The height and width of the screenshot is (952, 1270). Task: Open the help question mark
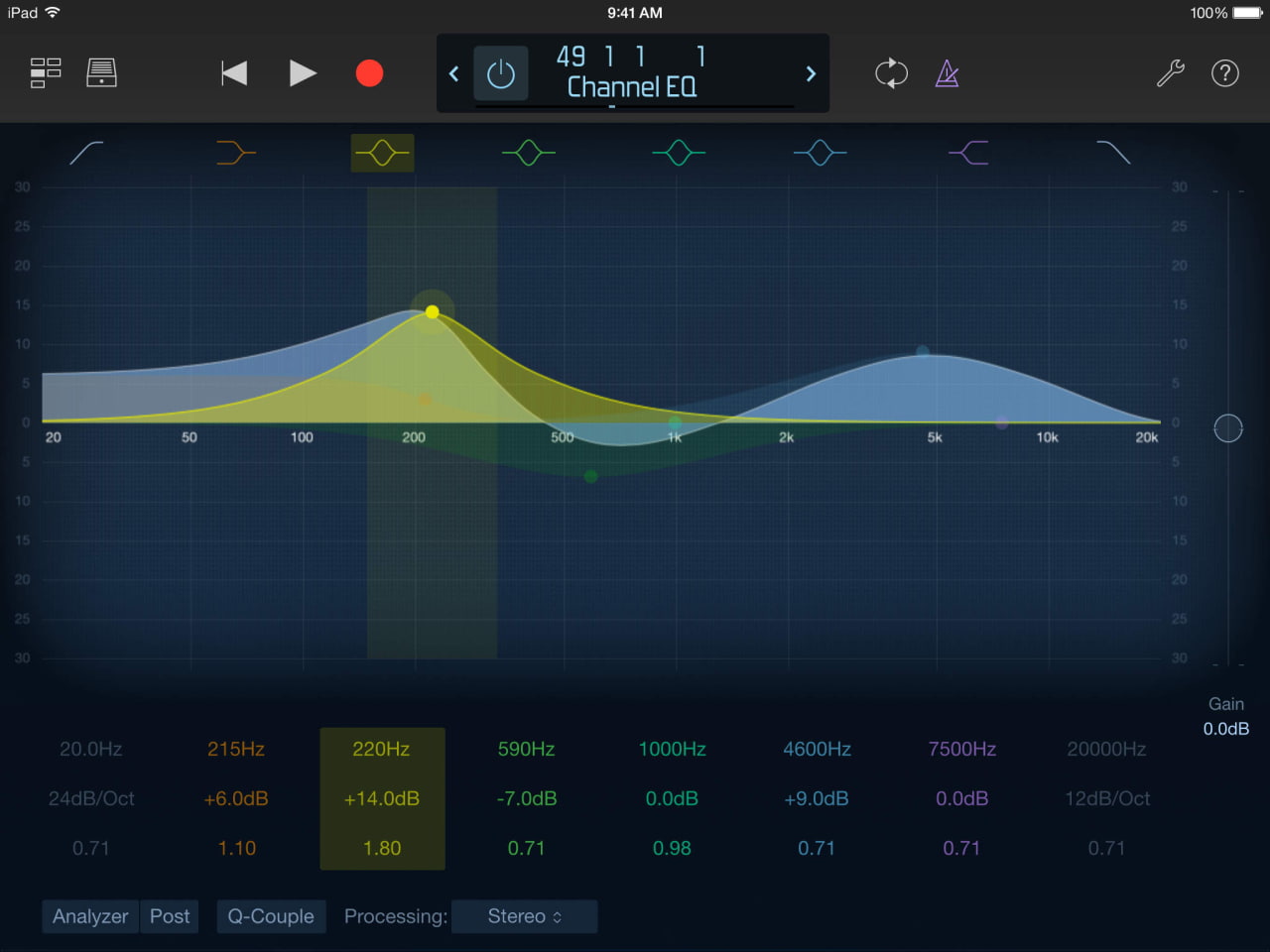[1225, 73]
